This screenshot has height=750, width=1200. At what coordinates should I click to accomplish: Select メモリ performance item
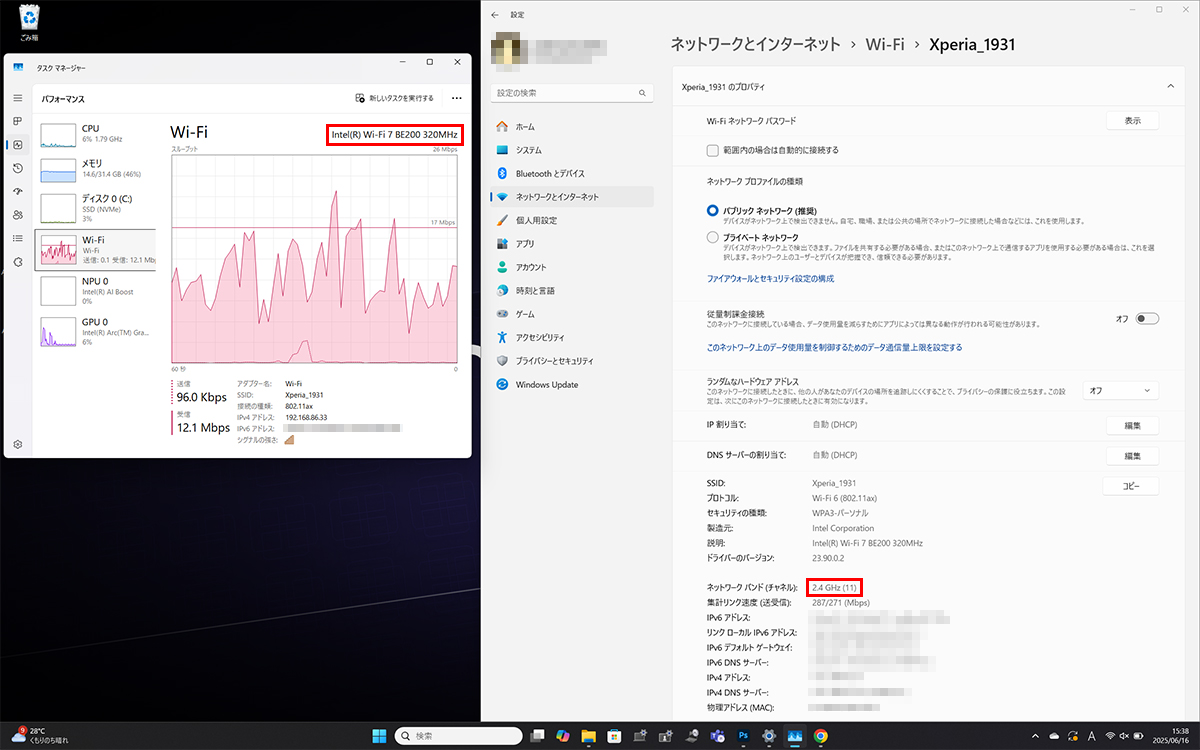[96, 169]
